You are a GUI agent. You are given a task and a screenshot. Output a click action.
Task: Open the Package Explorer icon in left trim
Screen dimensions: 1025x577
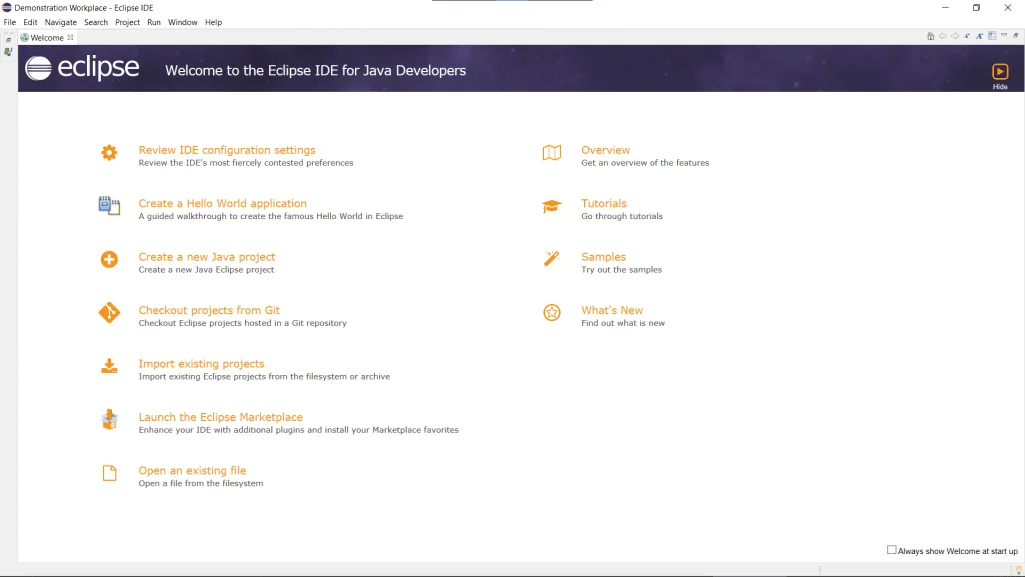(x=8, y=52)
